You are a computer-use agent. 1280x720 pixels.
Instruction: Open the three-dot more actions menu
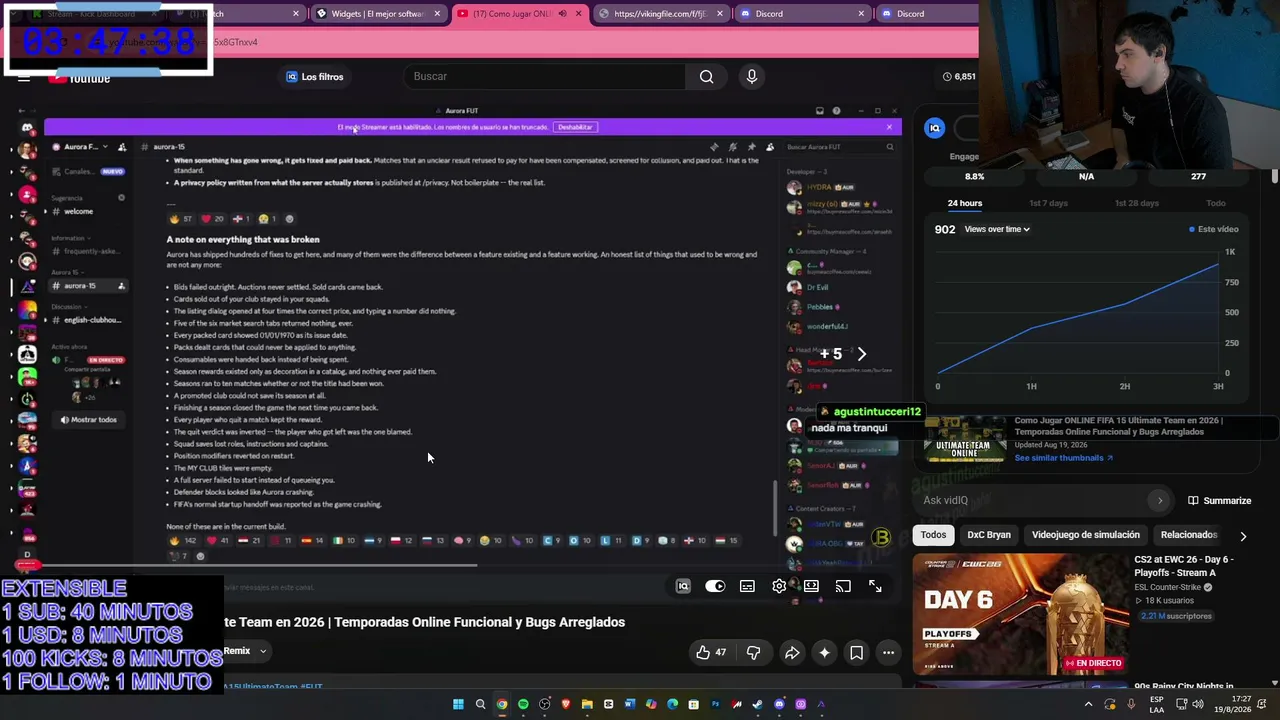coord(888,653)
